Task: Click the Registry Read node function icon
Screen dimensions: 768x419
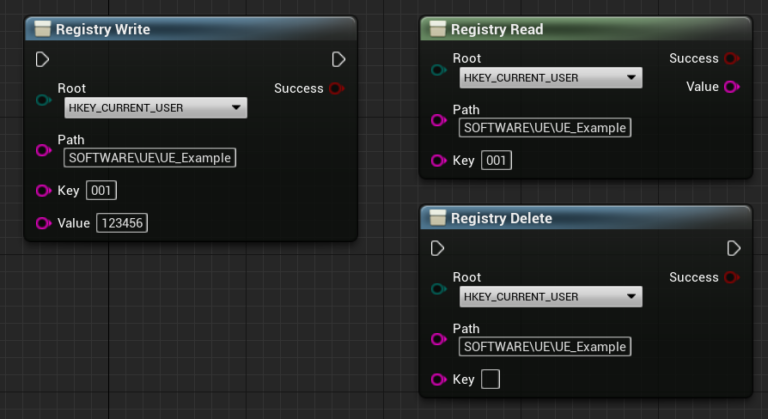Action: tap(437, 29)
